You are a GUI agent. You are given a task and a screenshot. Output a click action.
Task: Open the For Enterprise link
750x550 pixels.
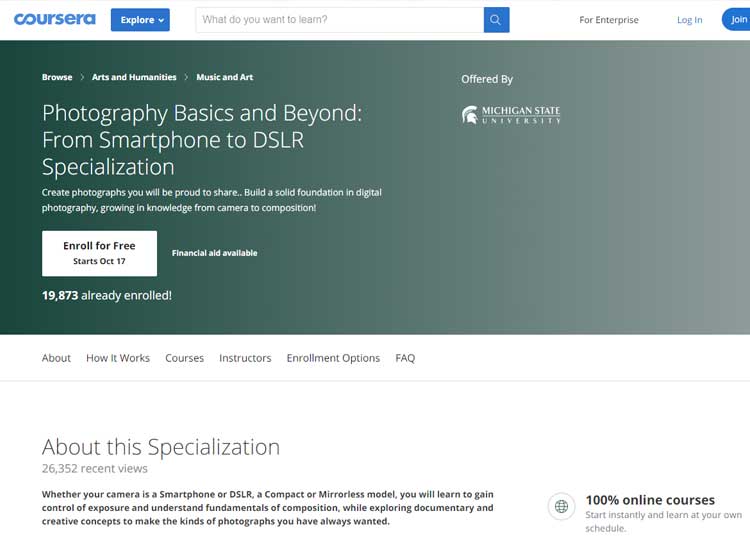pyautogui.click(x=608, y=20)
